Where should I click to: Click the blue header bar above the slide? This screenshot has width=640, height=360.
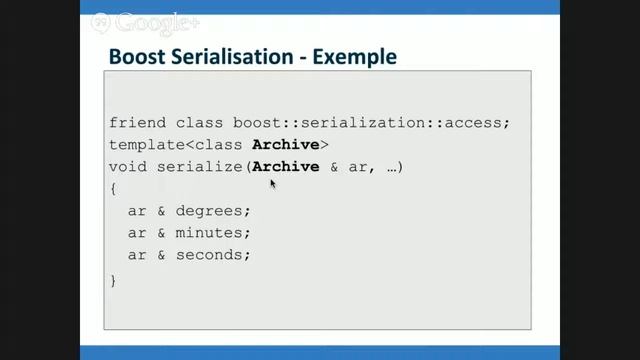320,7
